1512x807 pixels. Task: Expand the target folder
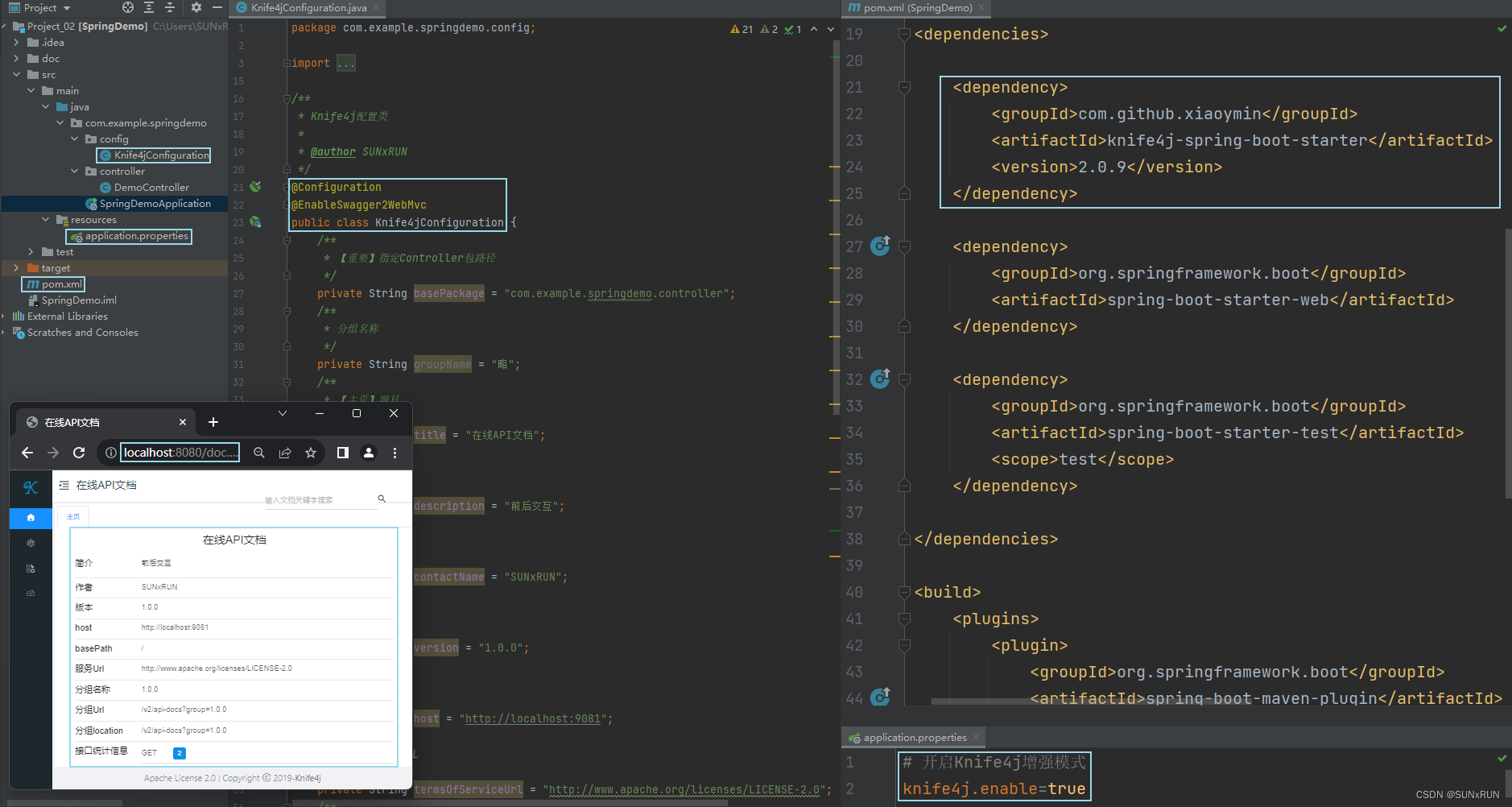[x=17, y=268]
